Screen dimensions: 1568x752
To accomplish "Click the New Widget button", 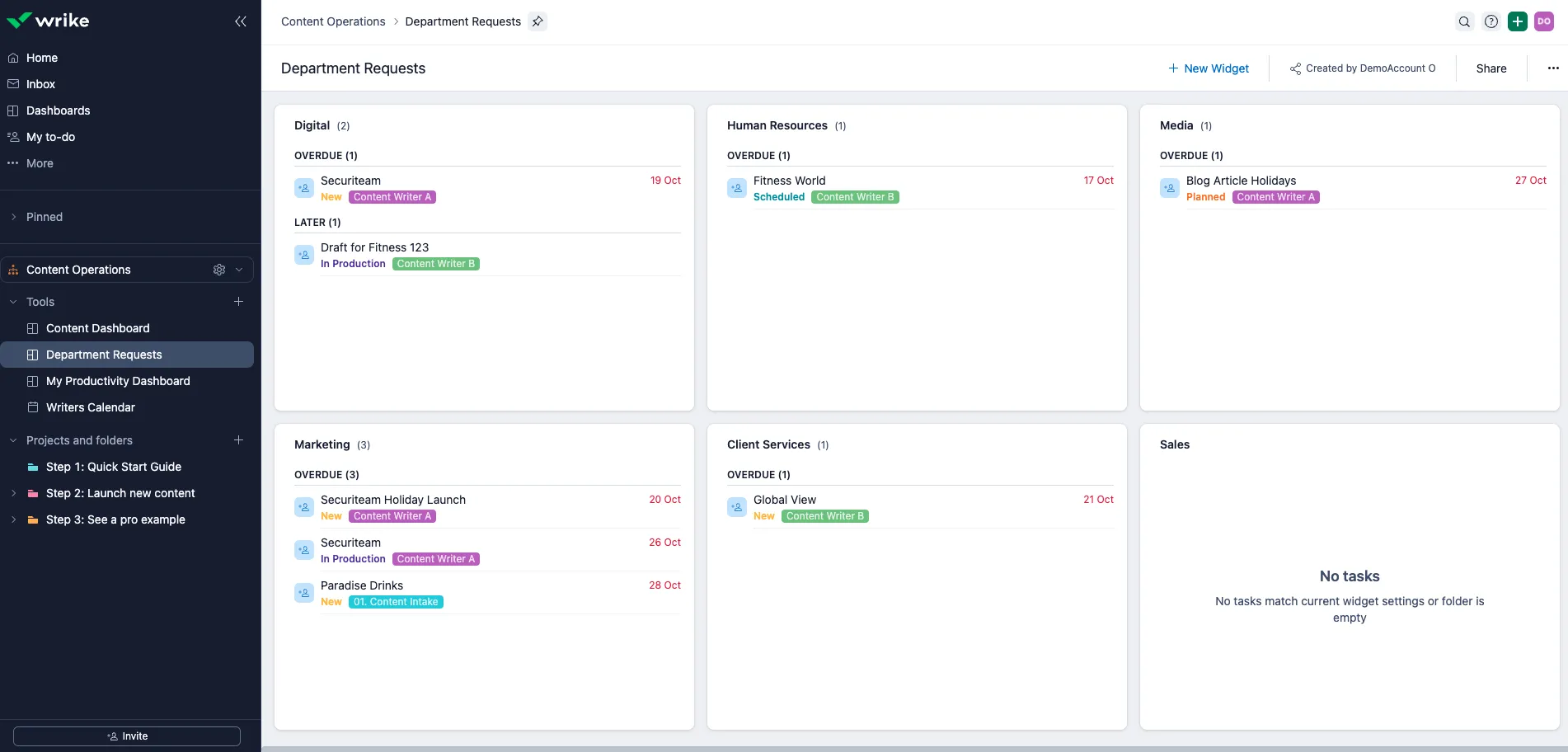I will tap(1209, 68).
